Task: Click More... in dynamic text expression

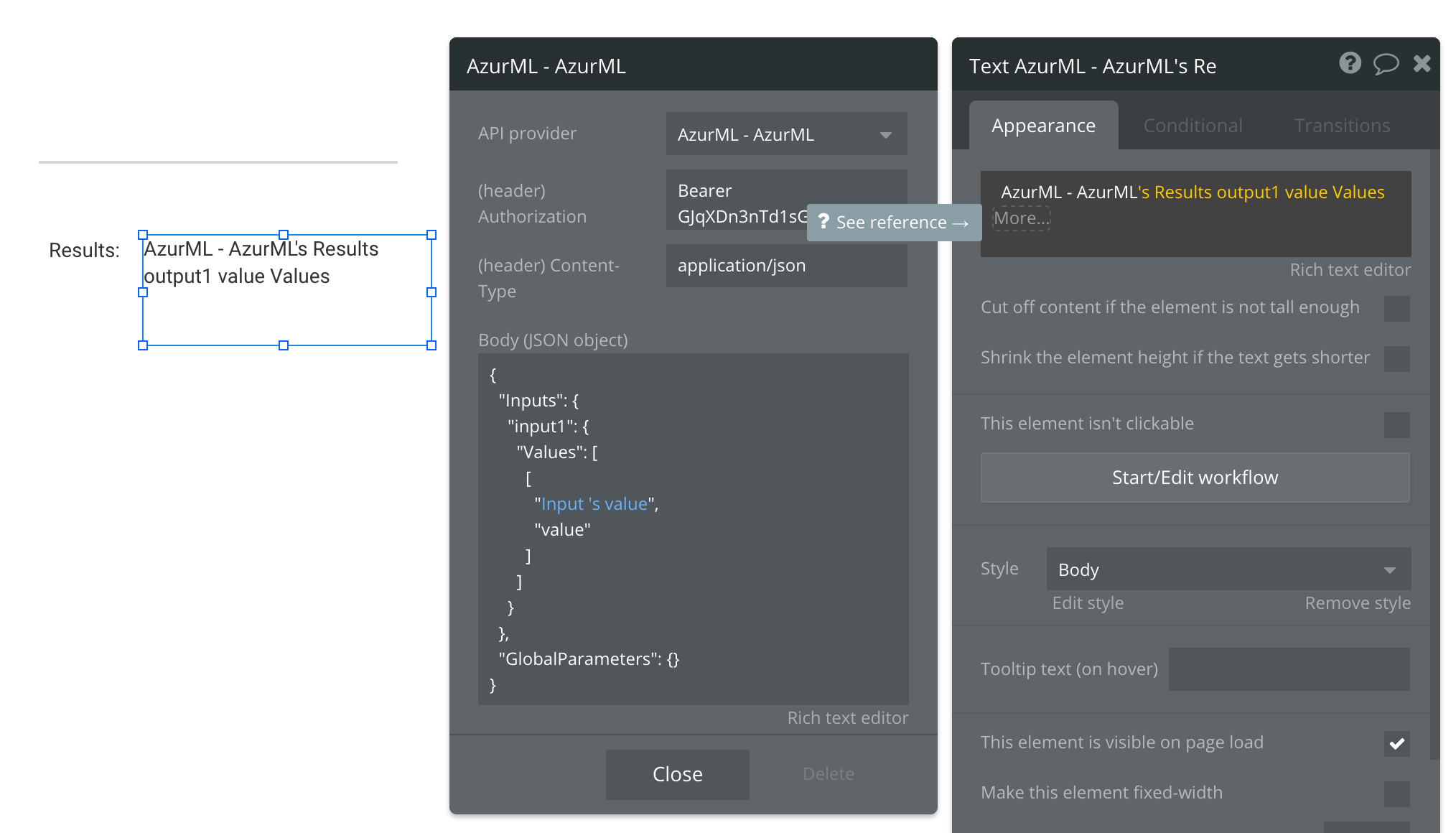Action: (1021, 218)
